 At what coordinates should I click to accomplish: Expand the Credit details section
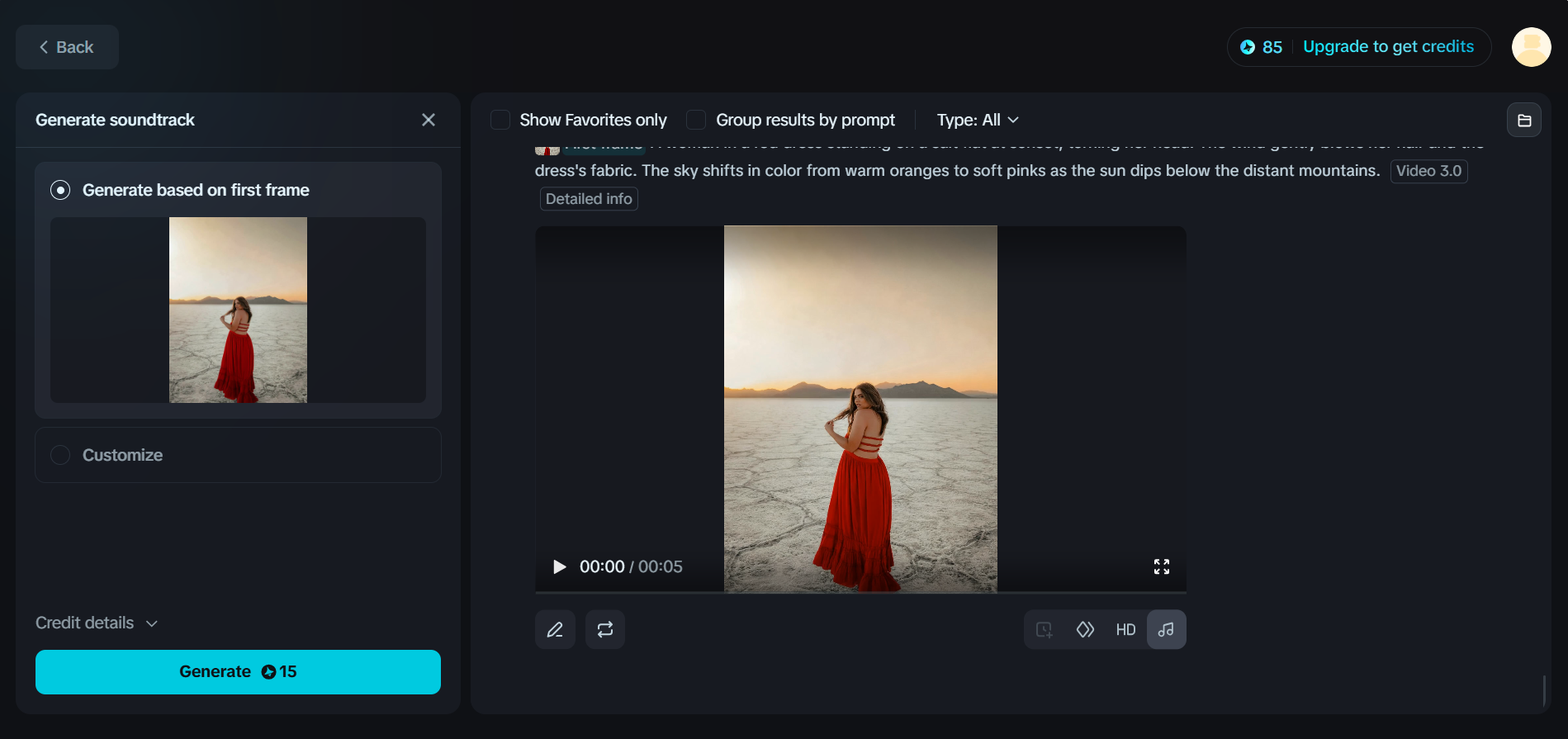click(97, 623)
